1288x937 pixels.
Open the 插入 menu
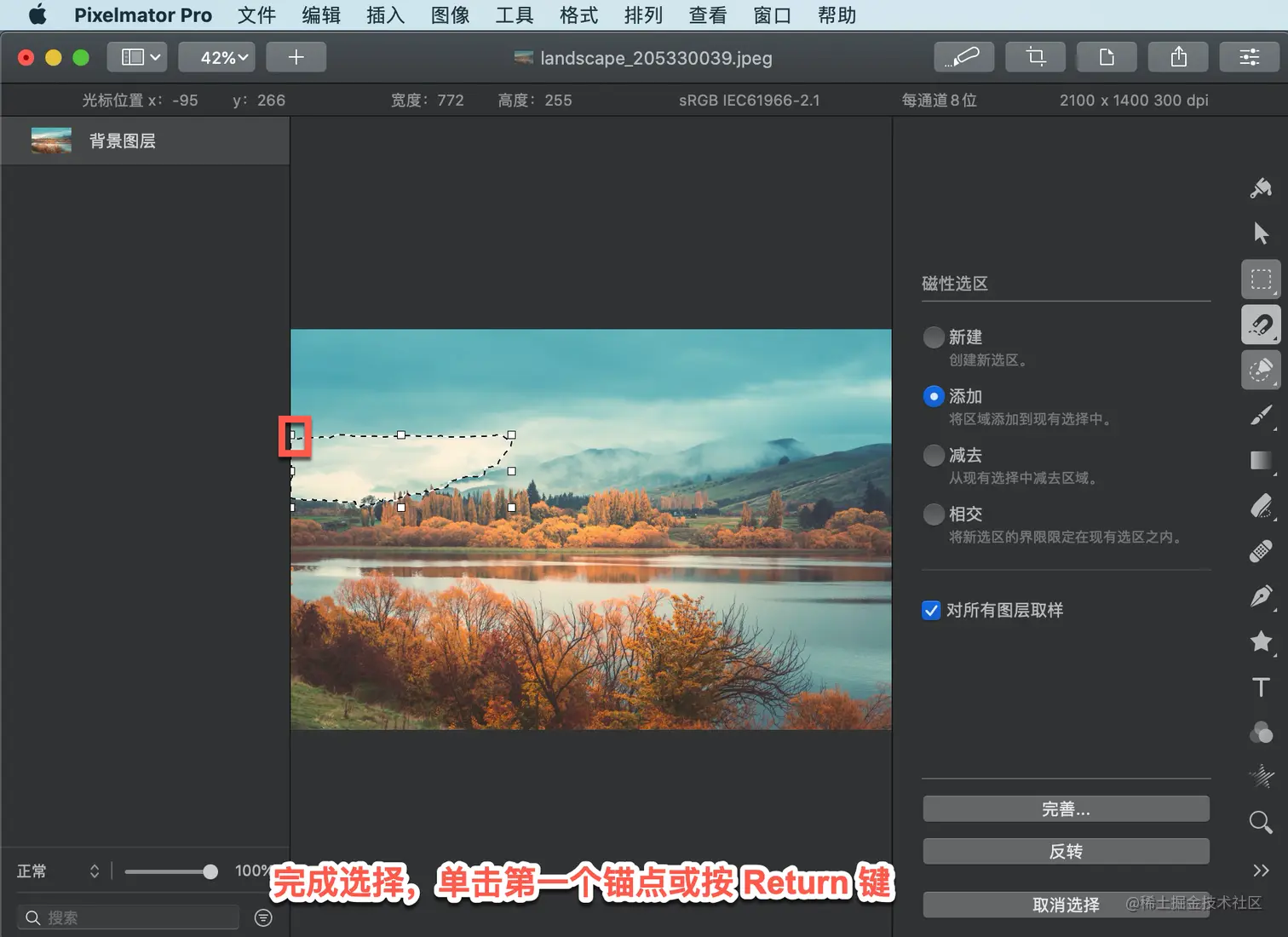385,15
